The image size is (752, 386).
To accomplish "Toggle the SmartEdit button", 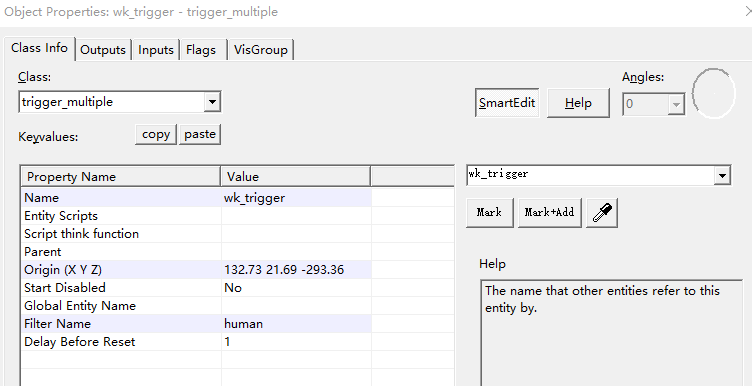I will click(507, 103).
